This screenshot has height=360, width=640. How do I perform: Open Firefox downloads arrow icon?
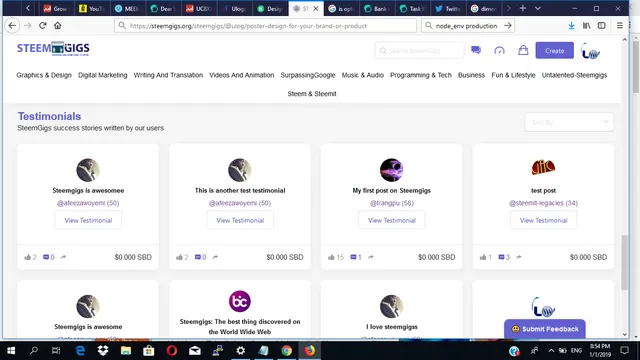[571, 25]
